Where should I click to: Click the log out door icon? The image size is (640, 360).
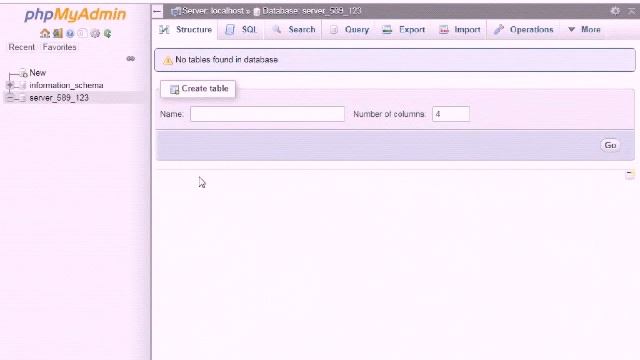(58, 33)
